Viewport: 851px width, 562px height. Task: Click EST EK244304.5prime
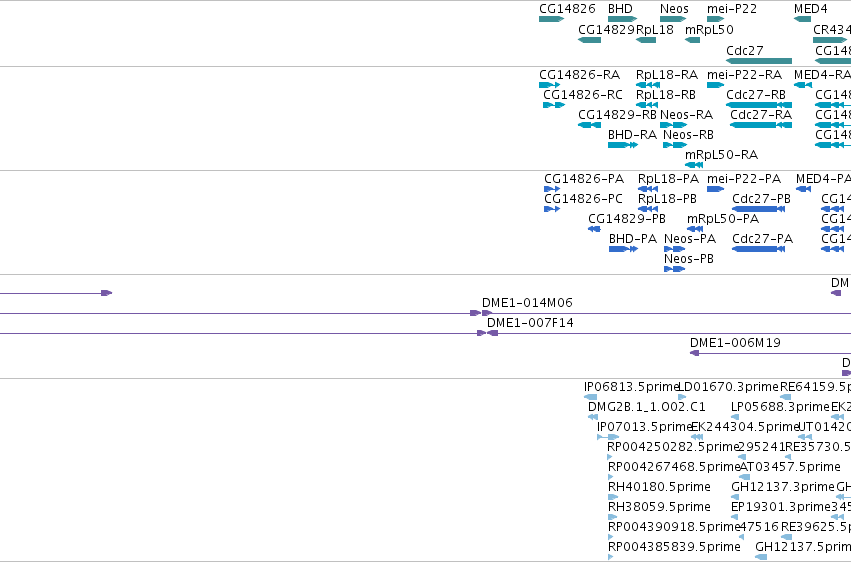745,427
